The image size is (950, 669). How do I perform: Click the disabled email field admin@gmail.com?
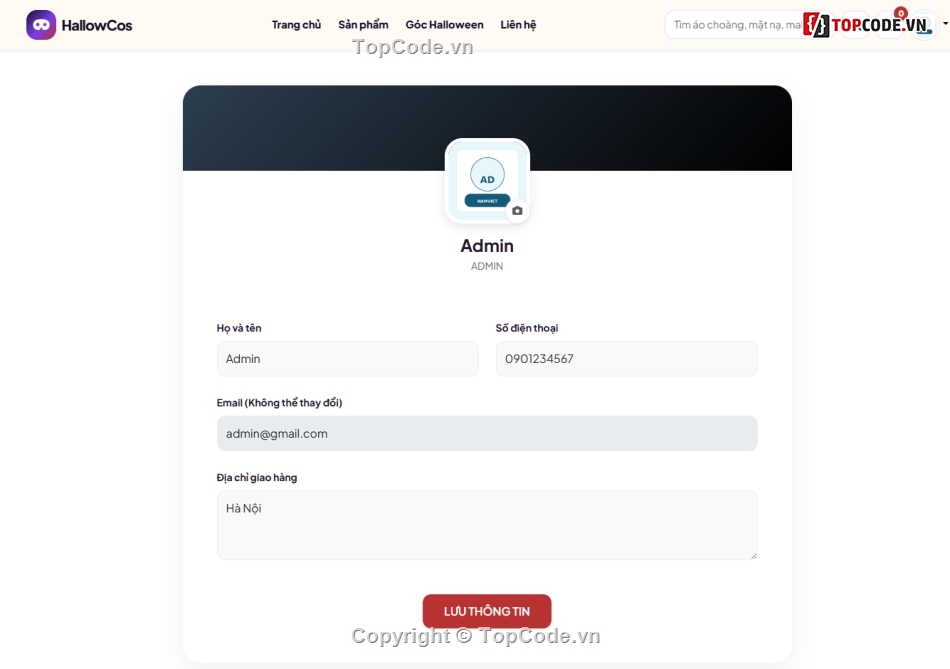click(x=487, y=433)
